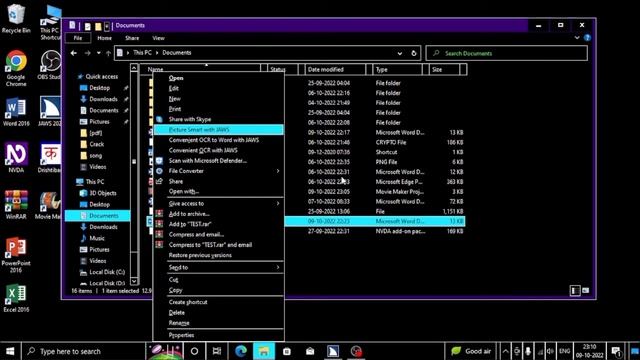Image resolution: width=640 pixels, height=360 pixels.
Task: Open OBS Studio desktop shortcut
Action: tap(50, 64)
